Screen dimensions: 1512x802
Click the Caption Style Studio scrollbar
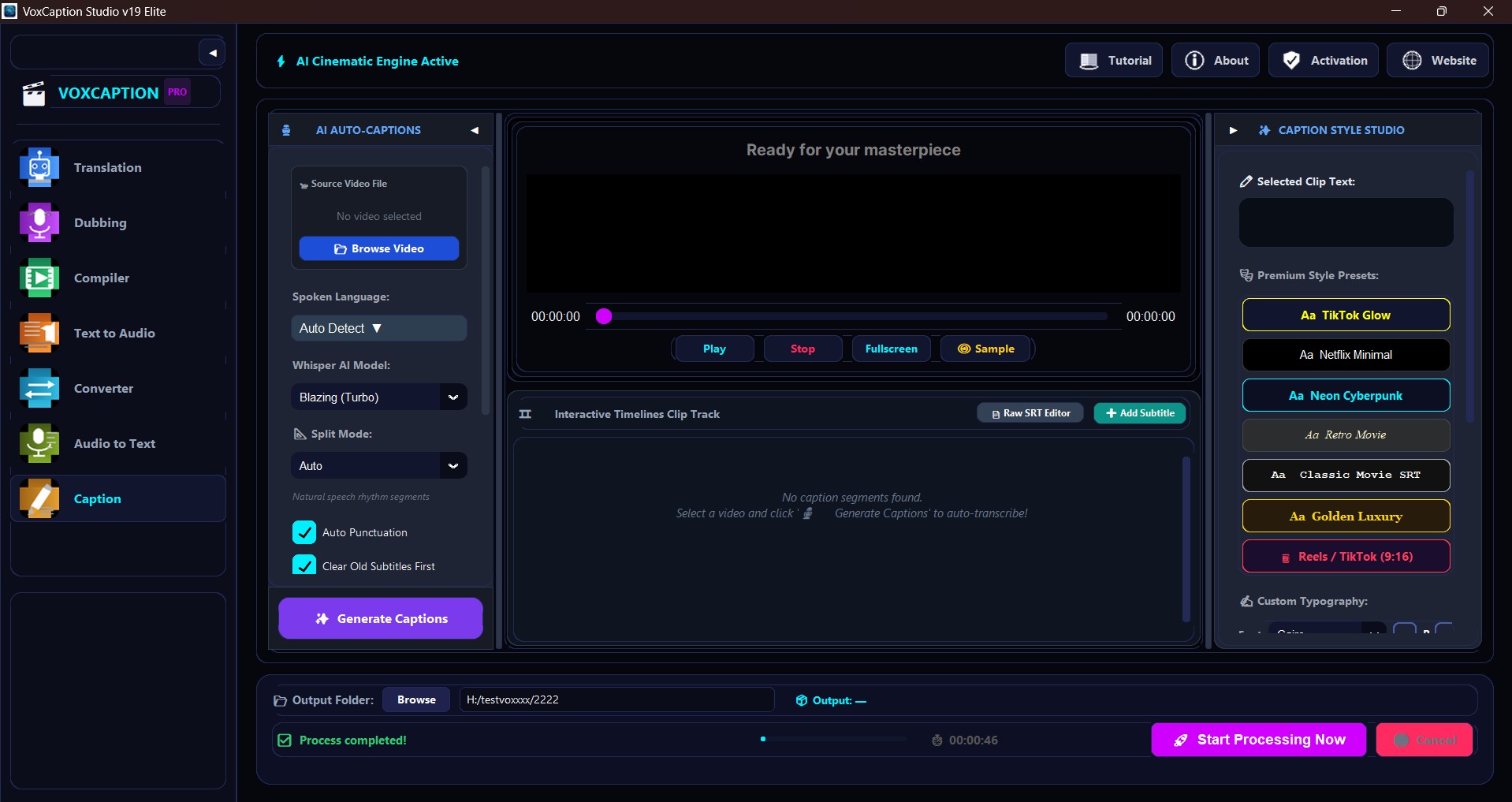pos(1469,297)
